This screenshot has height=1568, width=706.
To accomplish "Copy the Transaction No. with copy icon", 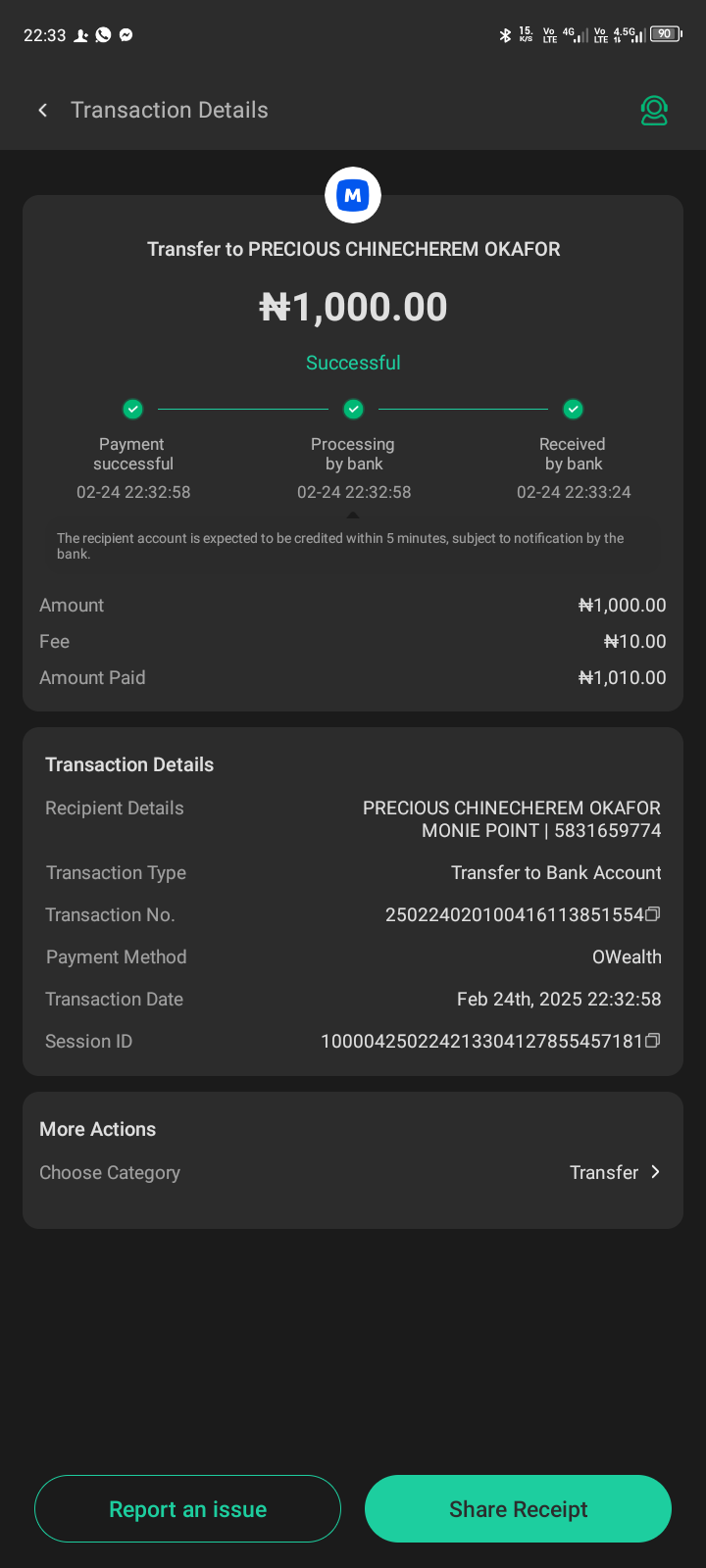I will [x=653, y=914].
